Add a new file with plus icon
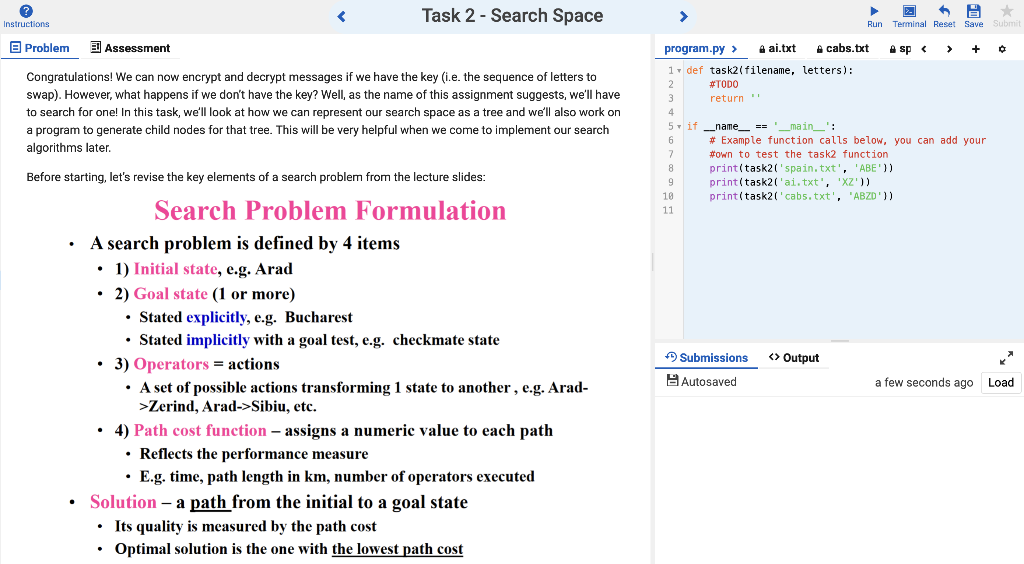 976,49
